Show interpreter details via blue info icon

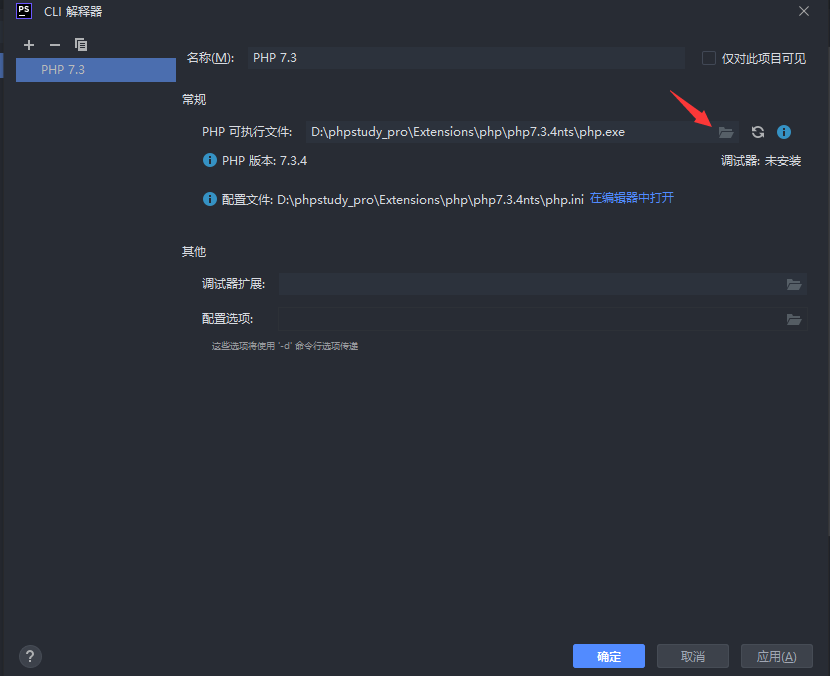pyautogui.click(x=784, y=131)
